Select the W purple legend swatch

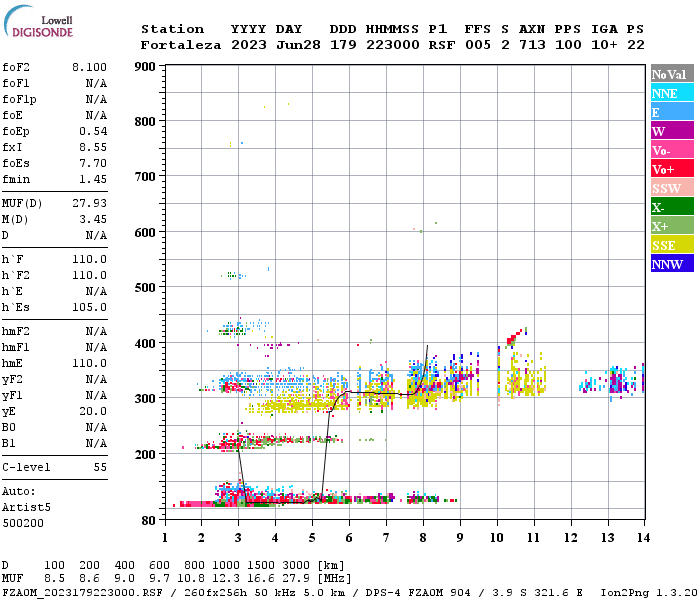pyautogui.click(x=672, y=131)
